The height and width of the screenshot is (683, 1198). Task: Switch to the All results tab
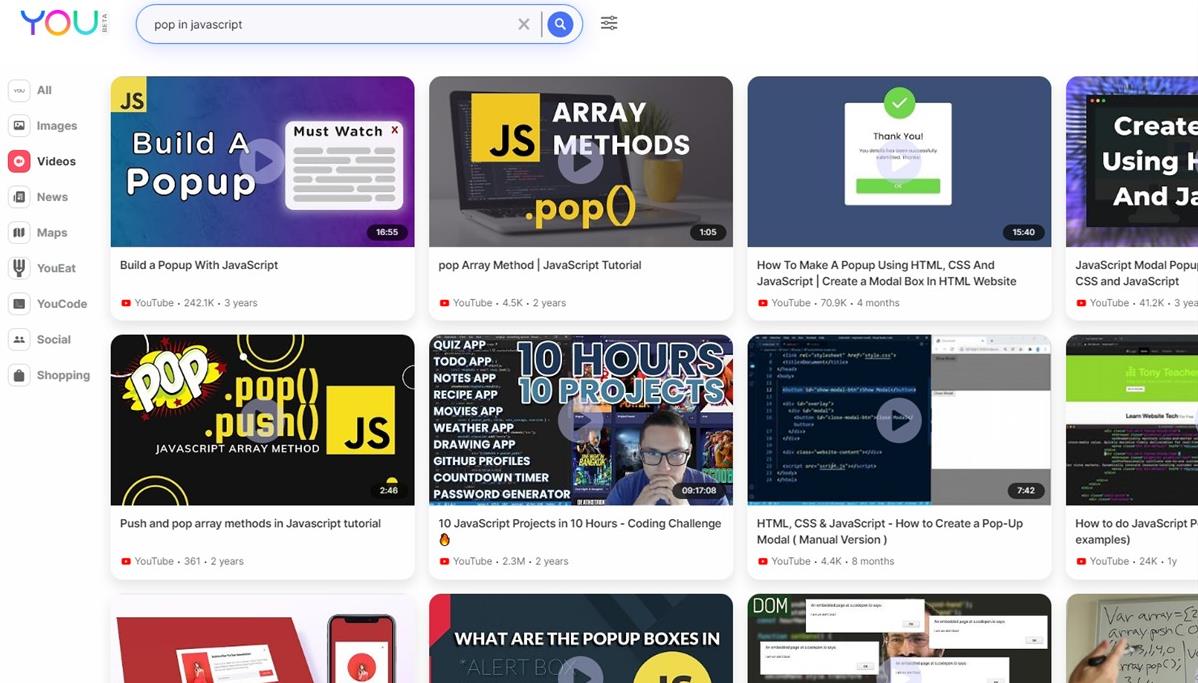tap(44, 90)
